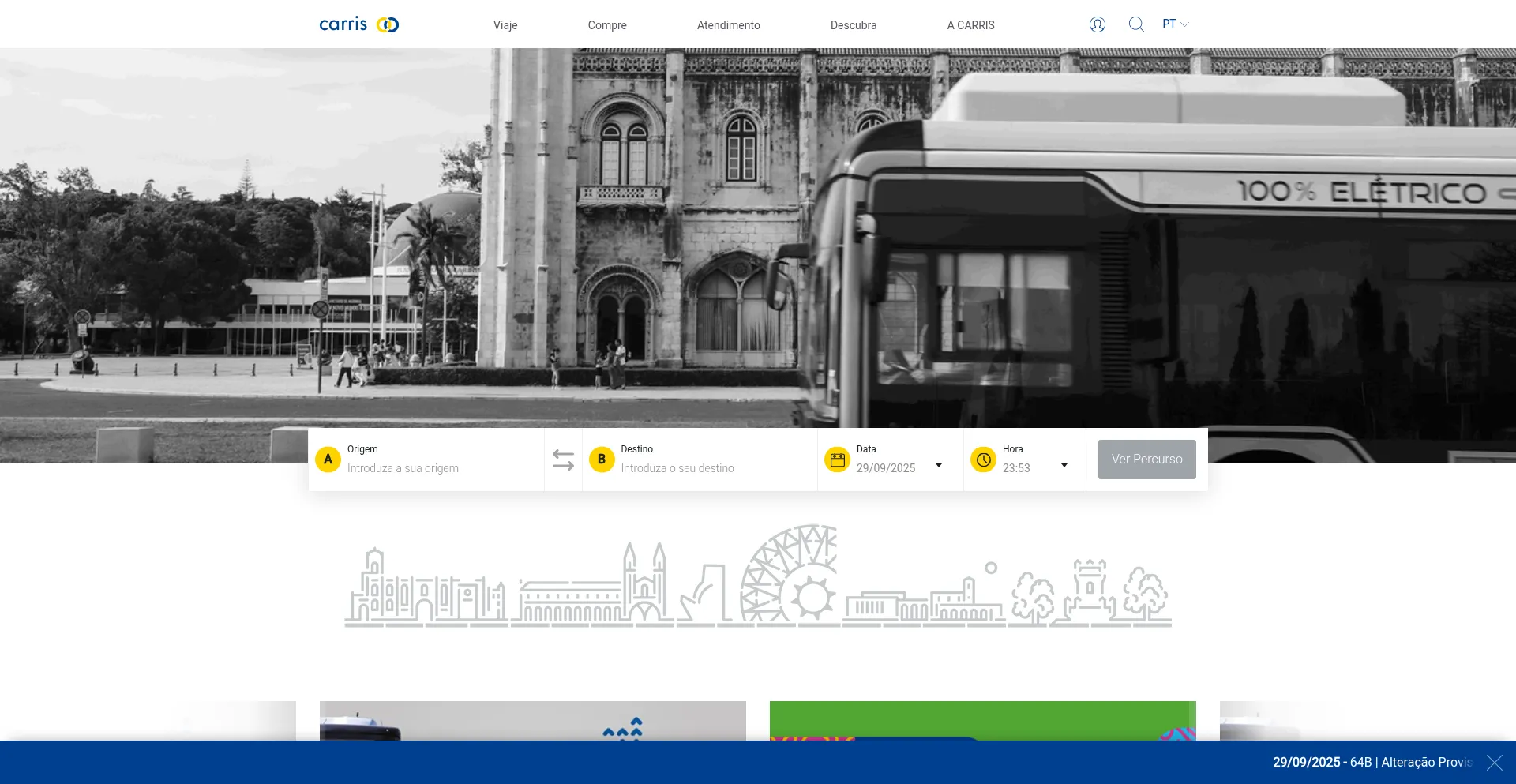Select the 23:53 time value
1516x784 pixels.
1016,468
